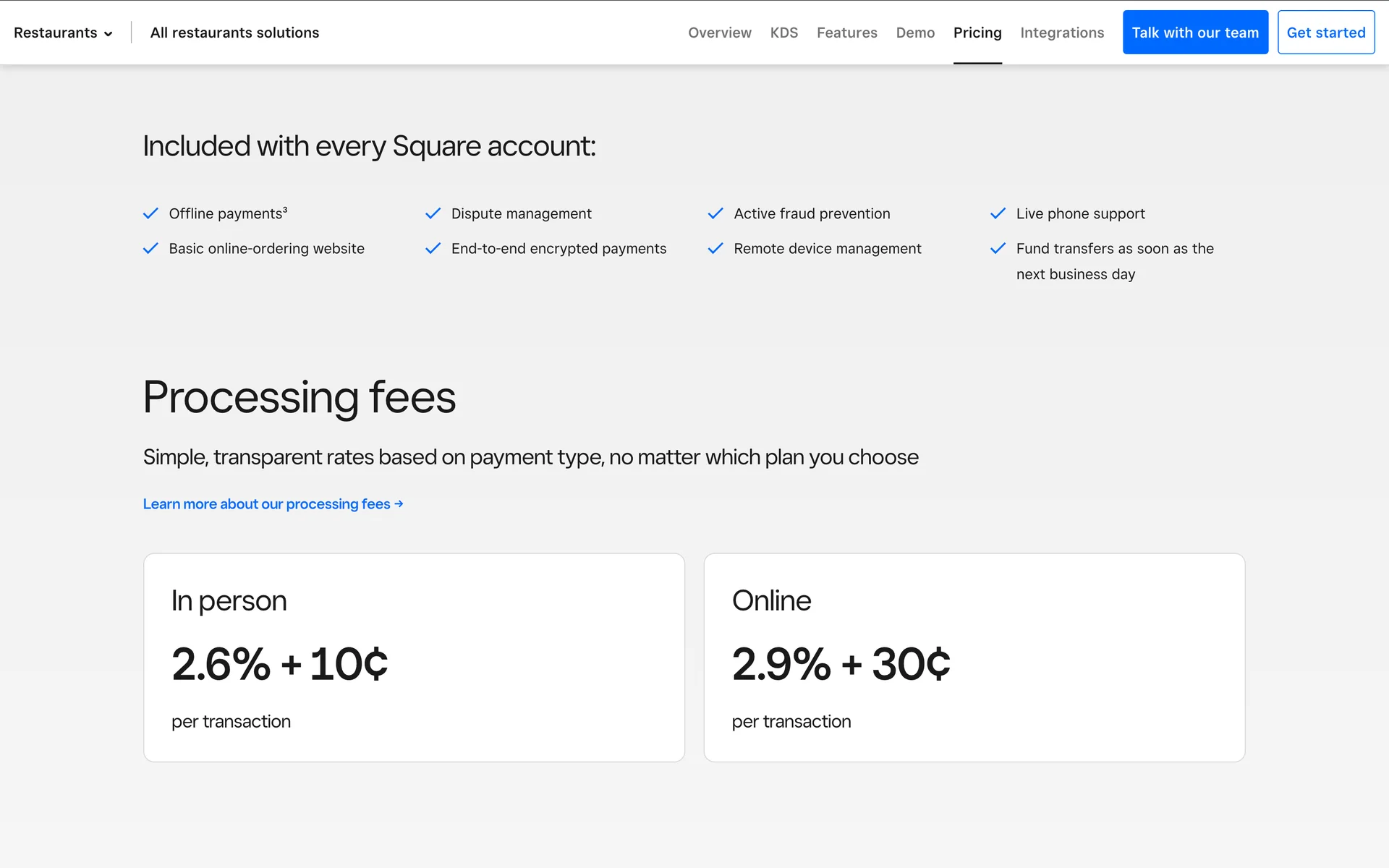Click the checkmark beside Active fraud prevention
1389x868 pixels.
click(x=715, y=213)
